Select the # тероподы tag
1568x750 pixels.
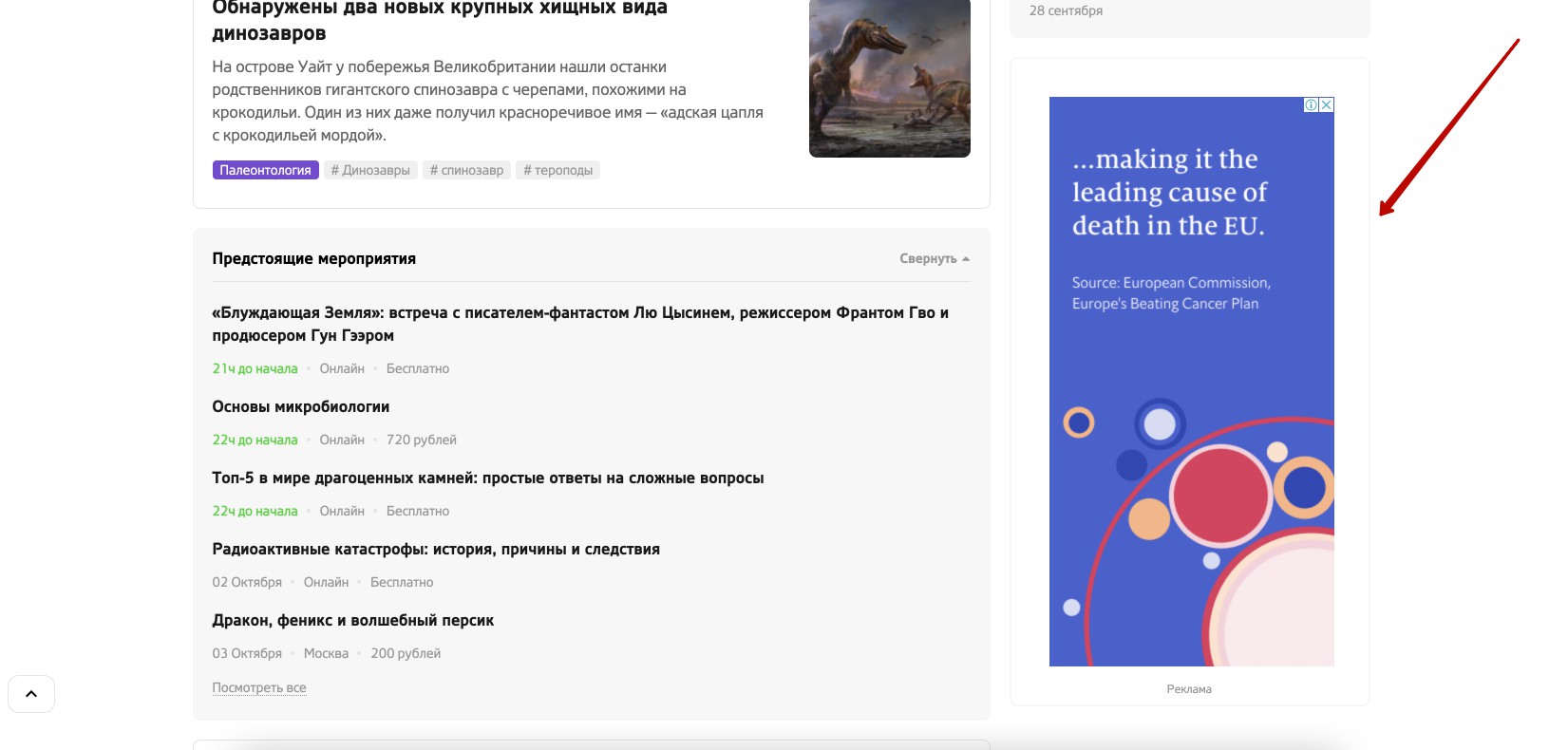click(x=557, y=171)
